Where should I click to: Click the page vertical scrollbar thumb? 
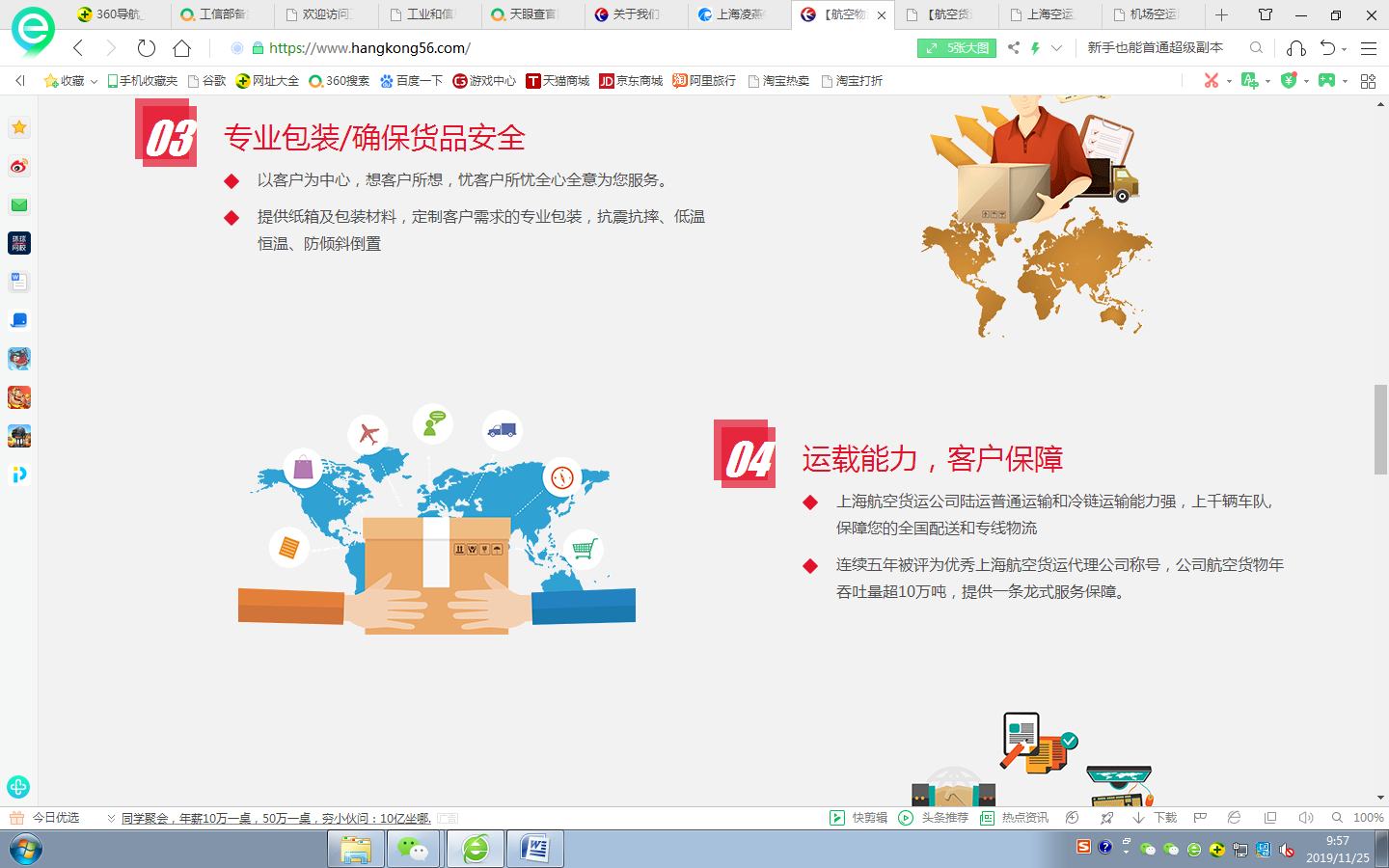pyautogui.click(x=1381, y=429)
